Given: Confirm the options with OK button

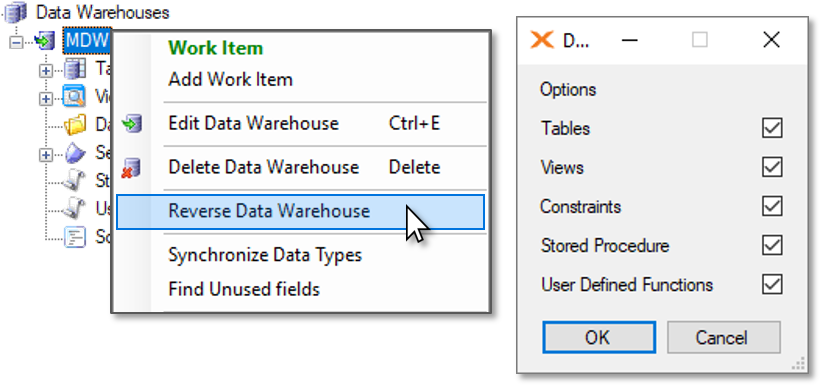Looking at the screenshot, I should coord(599,337).
